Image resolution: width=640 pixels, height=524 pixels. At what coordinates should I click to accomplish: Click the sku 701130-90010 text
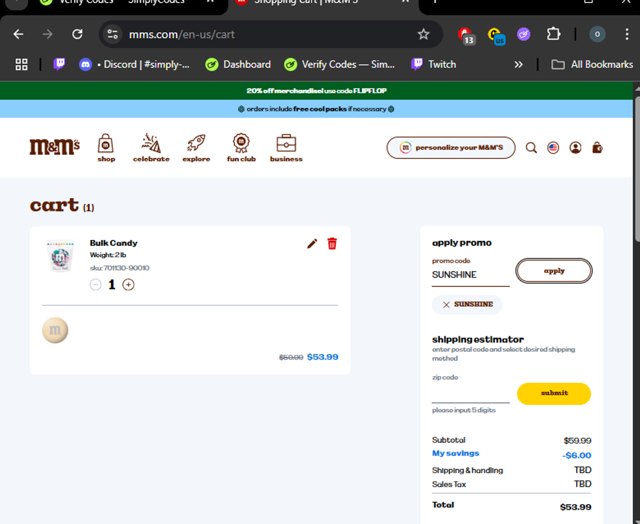point(120,268)
